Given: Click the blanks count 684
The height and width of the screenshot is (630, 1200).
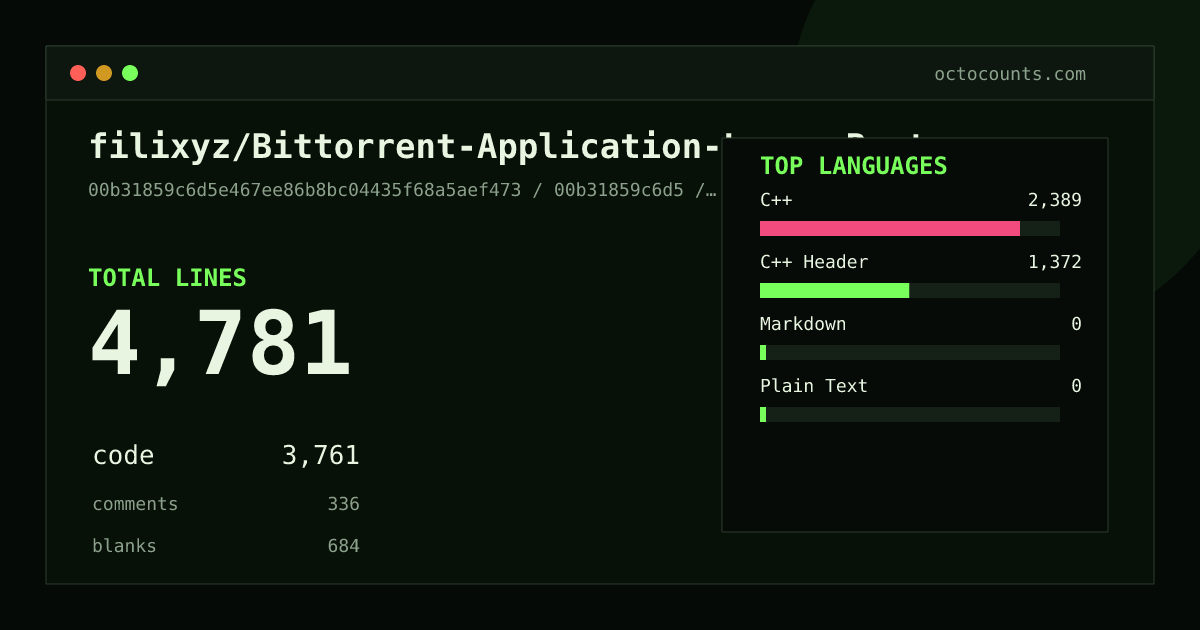Looking at the screenshot, I should (343, 546).
